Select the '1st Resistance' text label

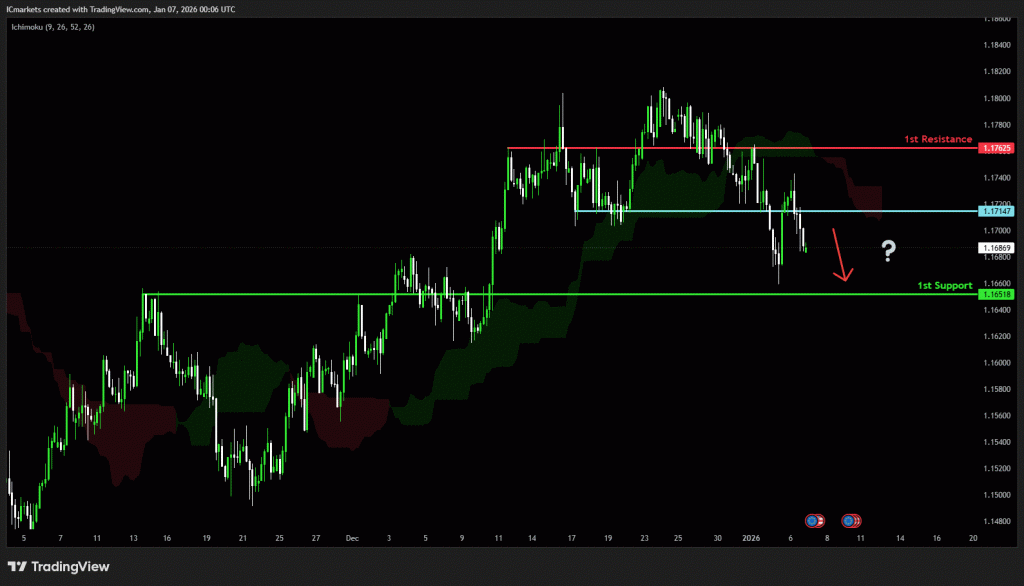[x=936, y=139]
